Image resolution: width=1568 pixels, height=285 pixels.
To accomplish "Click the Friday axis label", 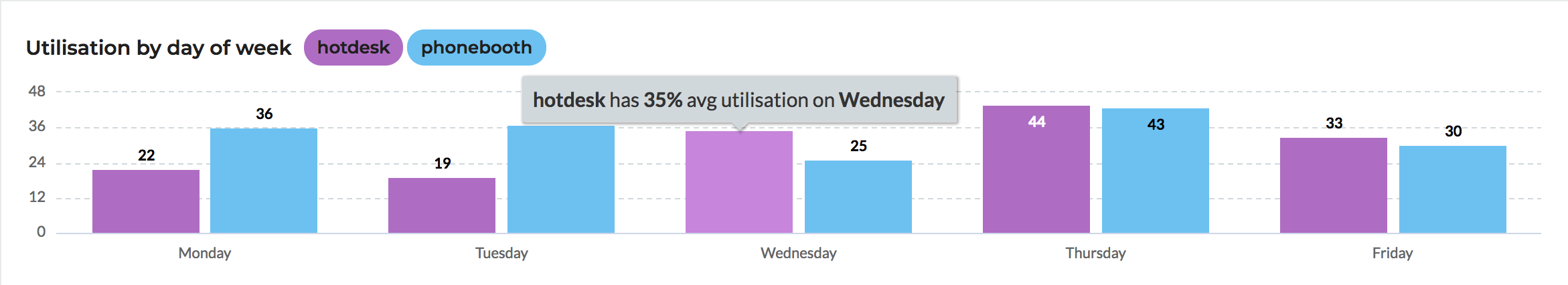I will click(x=1393, y=253).
